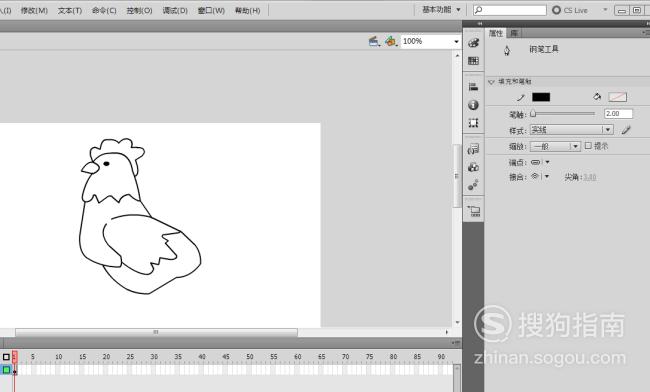Open the 100% zoom dropdown
The height and width of the screenshot is (392, 650).
pos(456,41)
